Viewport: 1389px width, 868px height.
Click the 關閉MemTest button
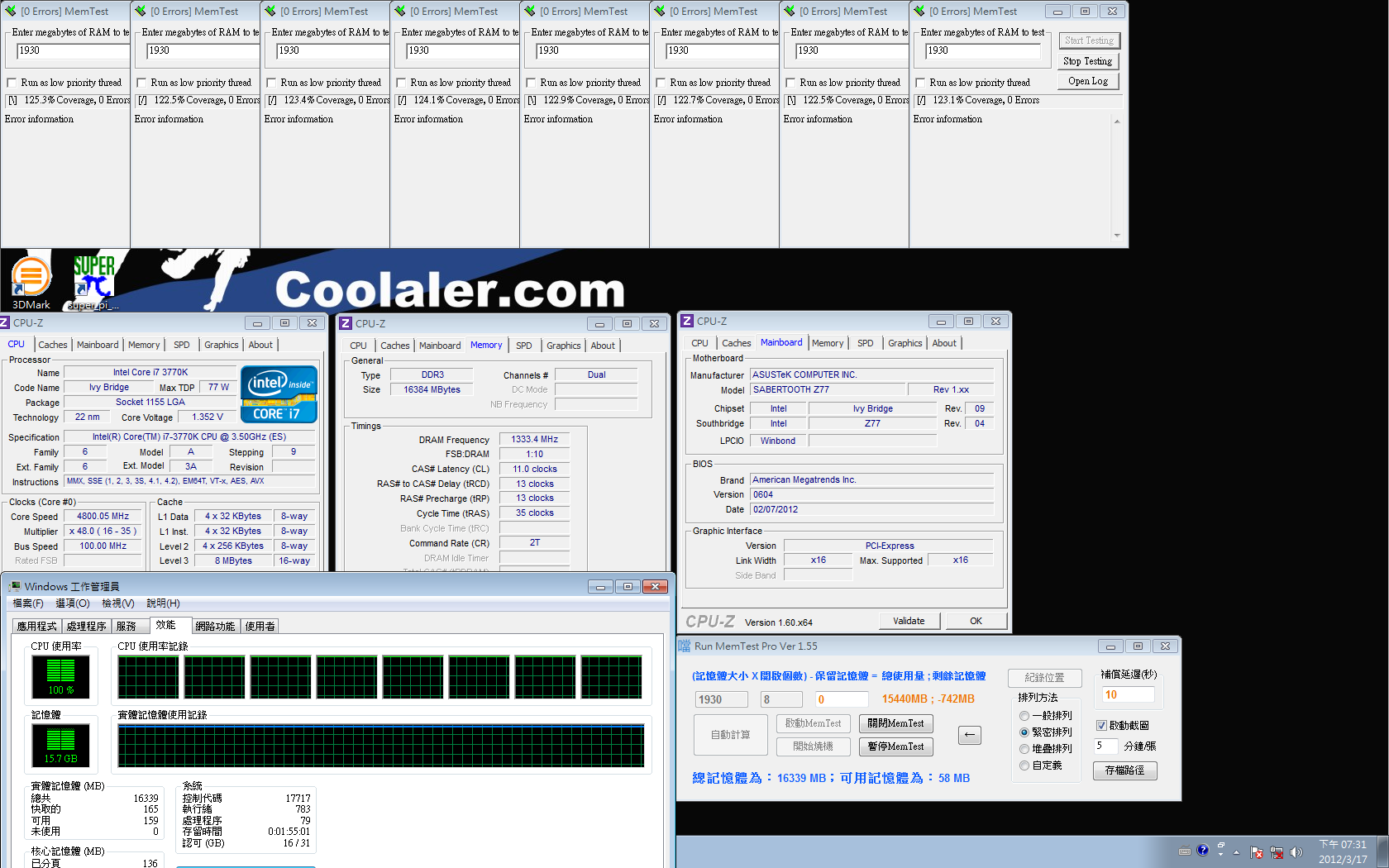896,723
